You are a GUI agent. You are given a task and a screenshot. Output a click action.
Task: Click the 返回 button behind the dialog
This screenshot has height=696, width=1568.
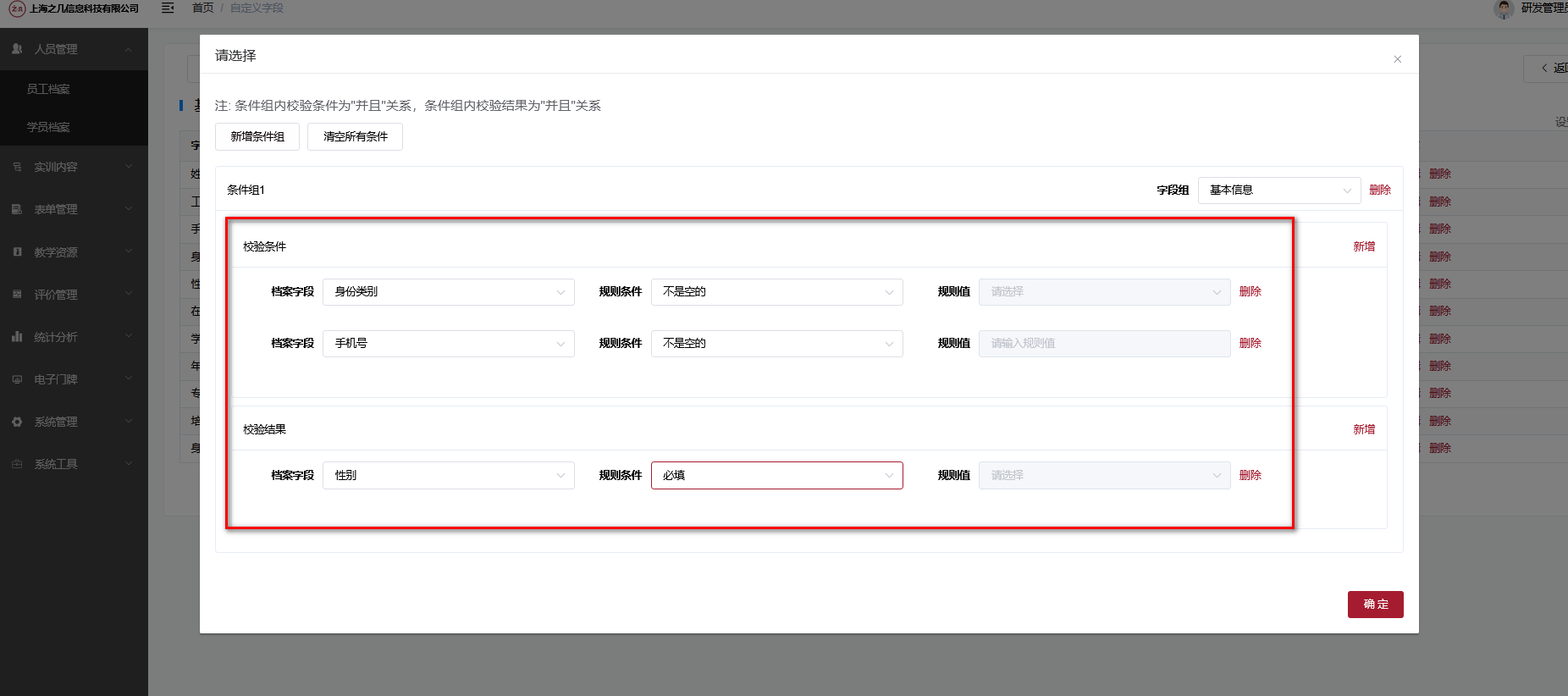(1548, 69)
